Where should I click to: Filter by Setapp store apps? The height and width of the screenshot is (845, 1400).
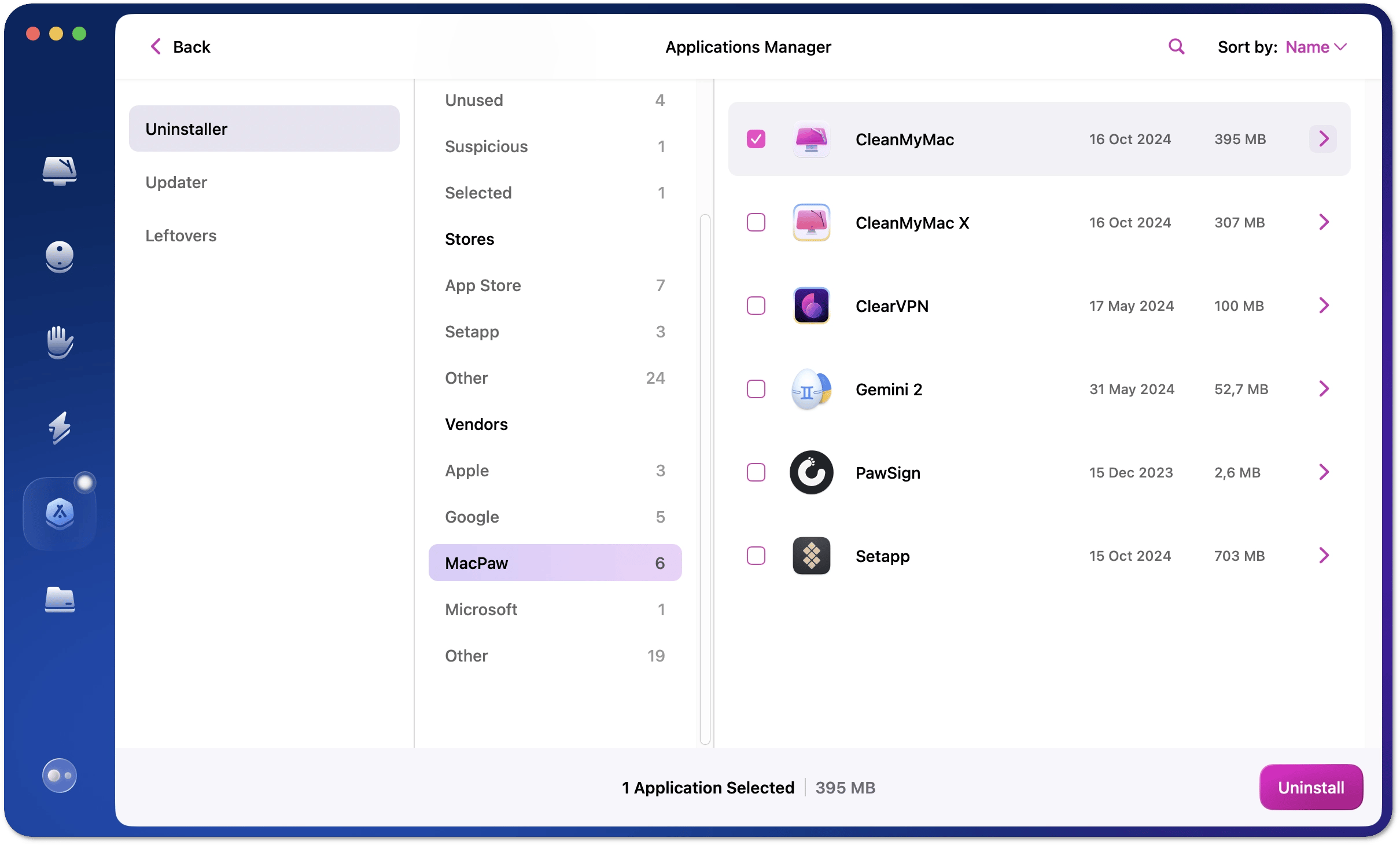[x=555, y=332]
